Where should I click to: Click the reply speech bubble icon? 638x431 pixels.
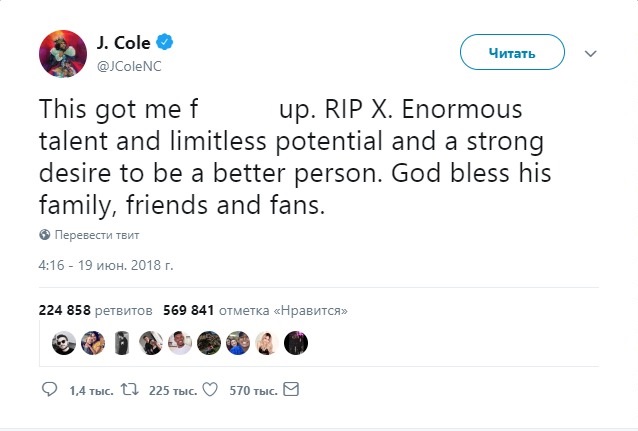pyautogui.click(x=49, y=389)
